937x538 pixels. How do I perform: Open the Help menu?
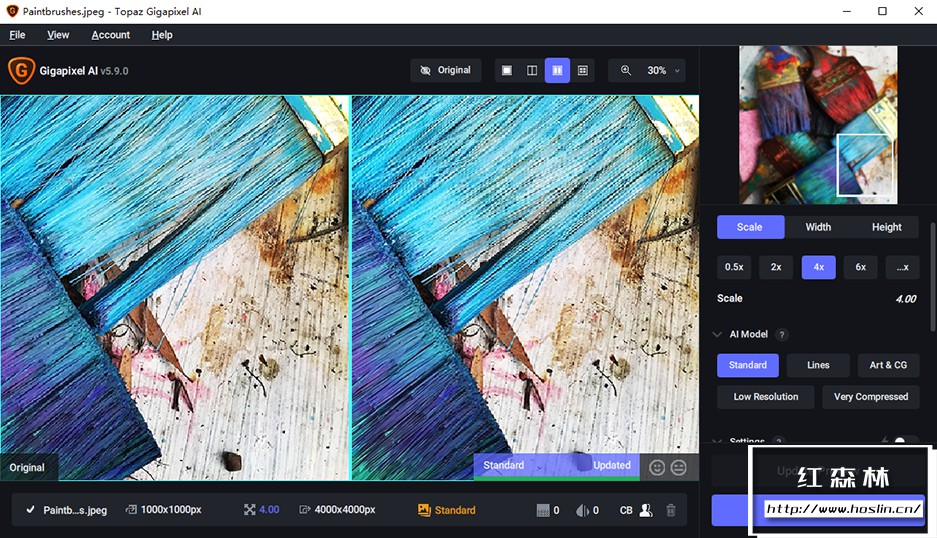pyautogui.click(x=162, y=35)
